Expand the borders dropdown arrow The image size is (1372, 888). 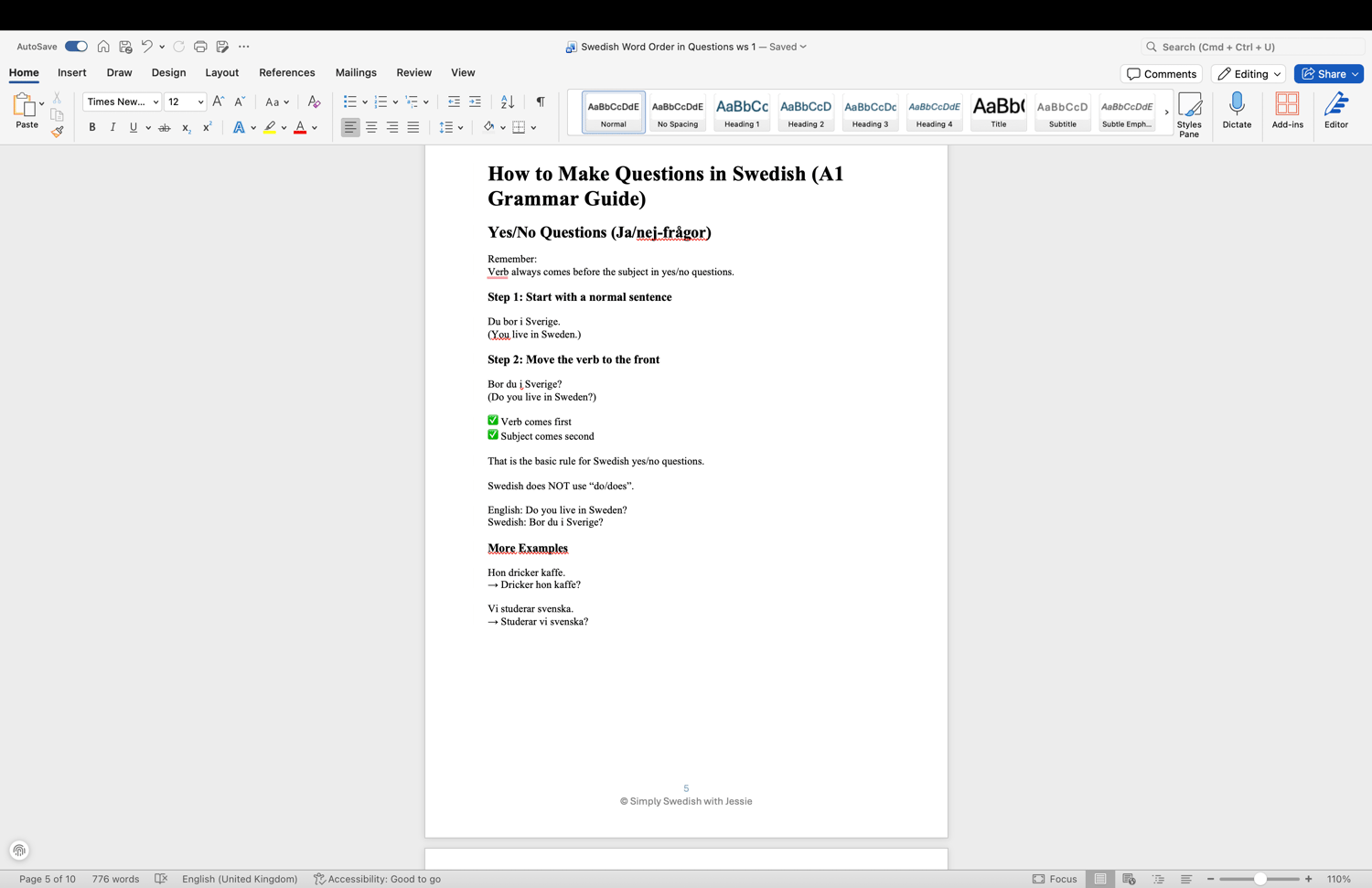coord(533,128)
